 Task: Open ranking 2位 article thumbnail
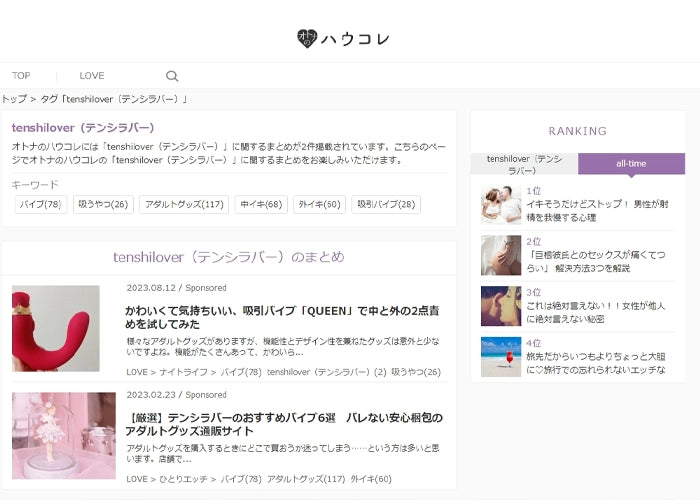501,255
